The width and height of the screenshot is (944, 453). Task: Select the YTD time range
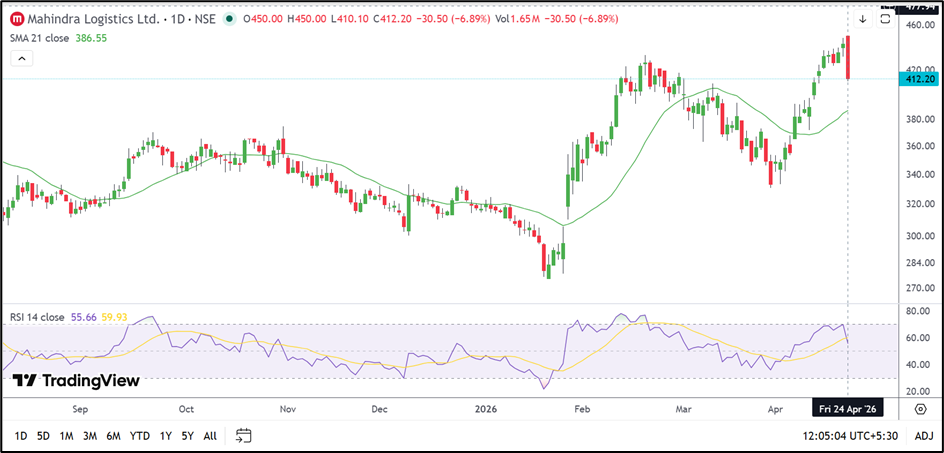(140, 436)
